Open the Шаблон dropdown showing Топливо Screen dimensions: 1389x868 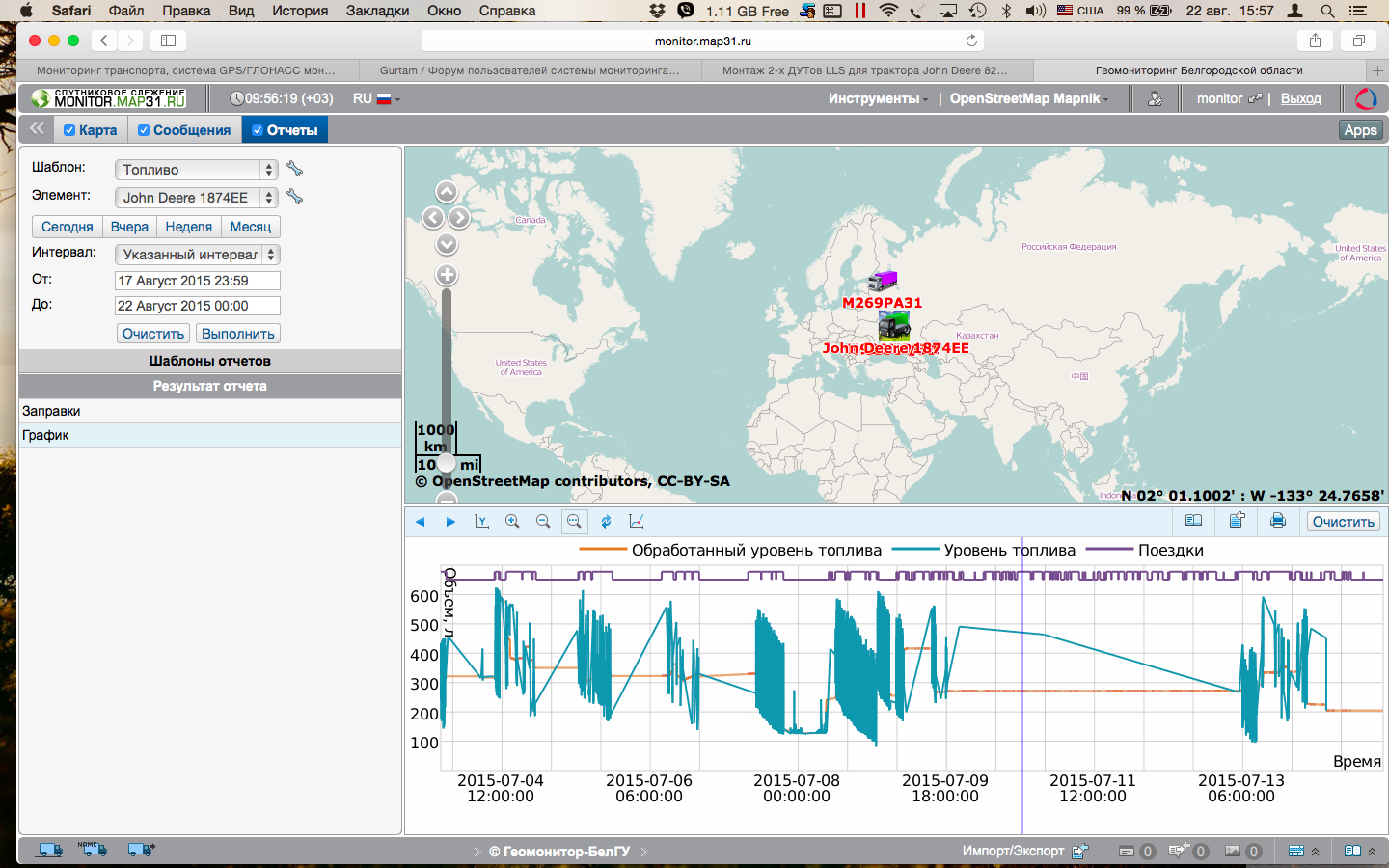point(196,170)
